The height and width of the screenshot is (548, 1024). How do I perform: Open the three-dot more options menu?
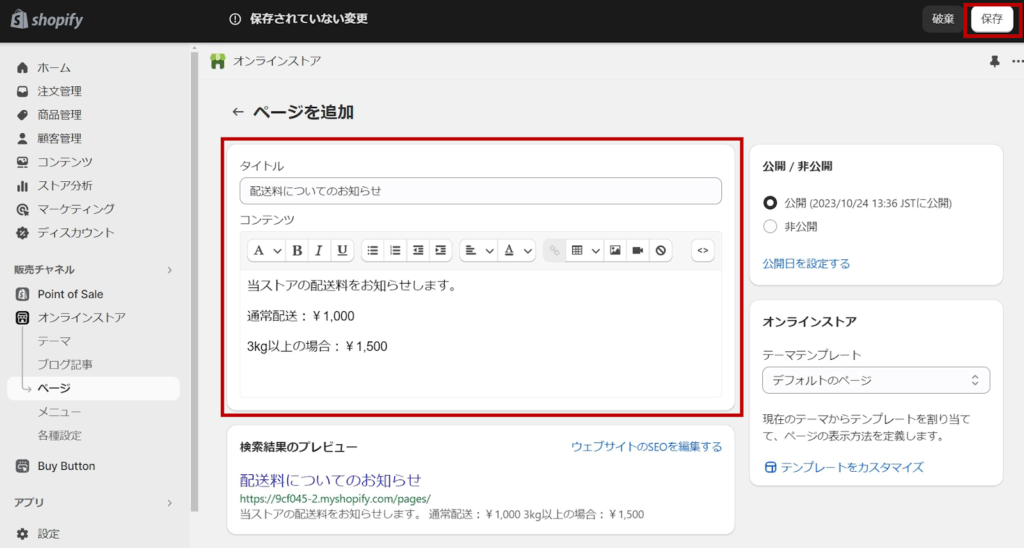tap(1017, 61)
